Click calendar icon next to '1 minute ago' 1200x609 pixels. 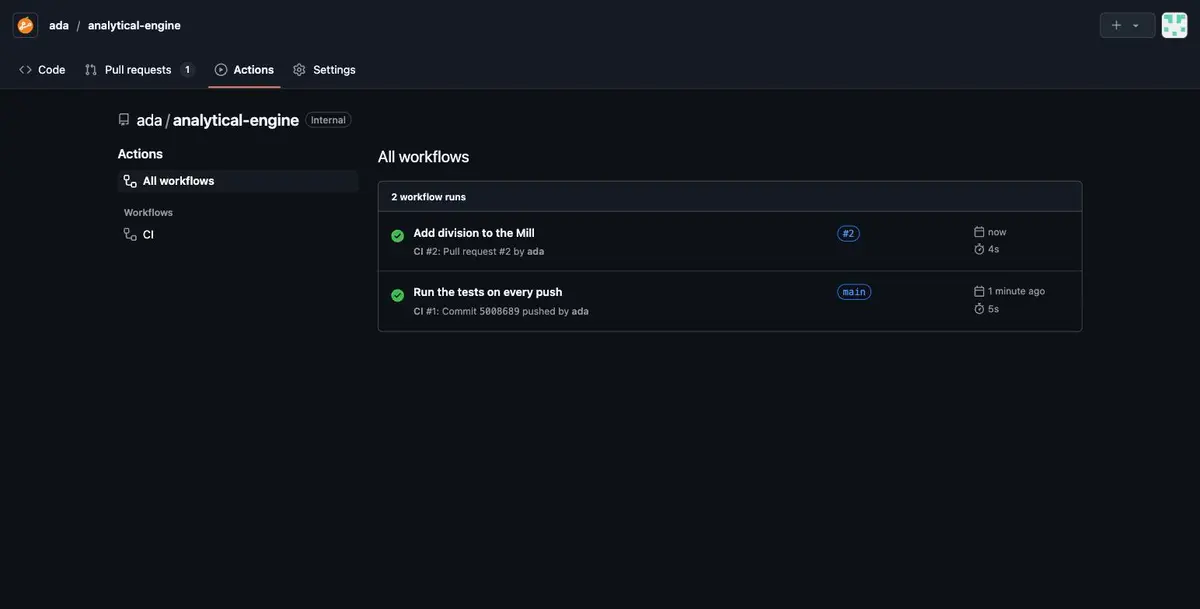pyautogui.click(x=980, y=291)
